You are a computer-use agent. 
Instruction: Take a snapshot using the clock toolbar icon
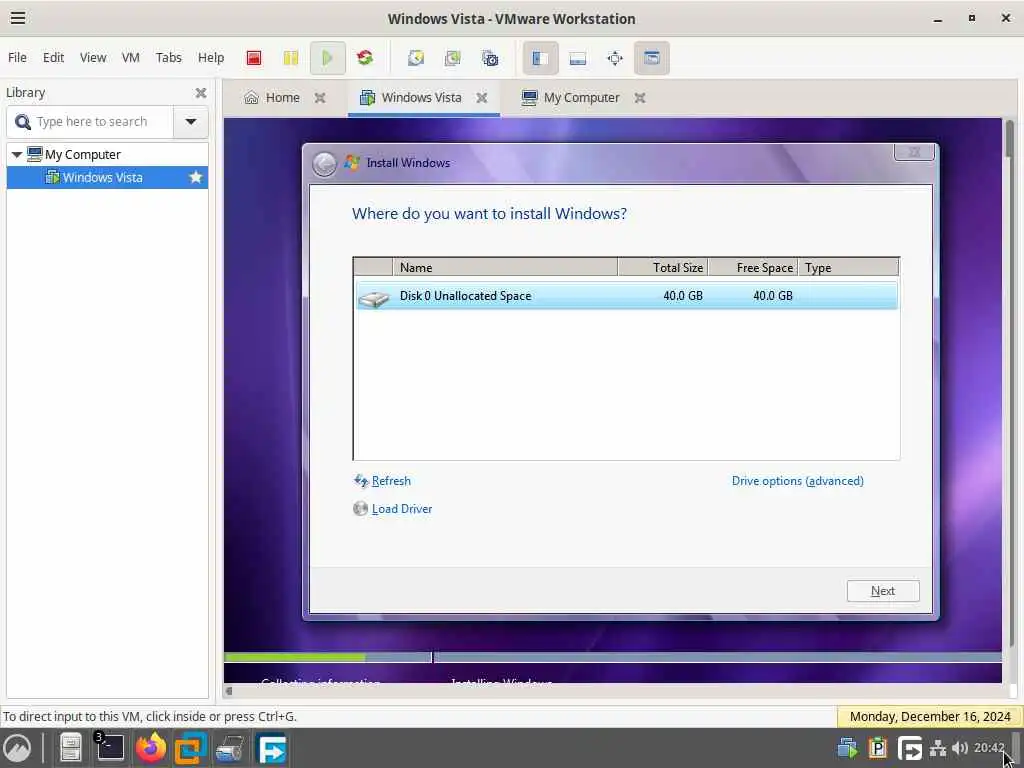coord(416,58)
